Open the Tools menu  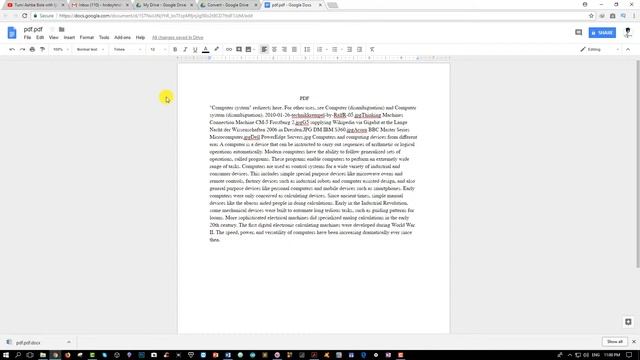104,38
